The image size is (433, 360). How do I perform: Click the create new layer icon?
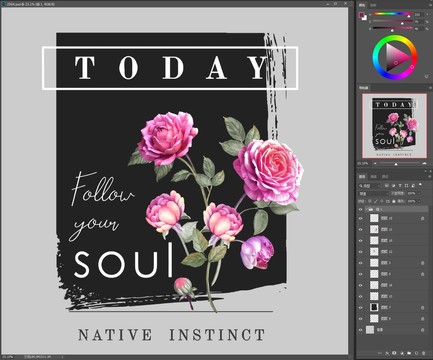[x=416, y=353]
